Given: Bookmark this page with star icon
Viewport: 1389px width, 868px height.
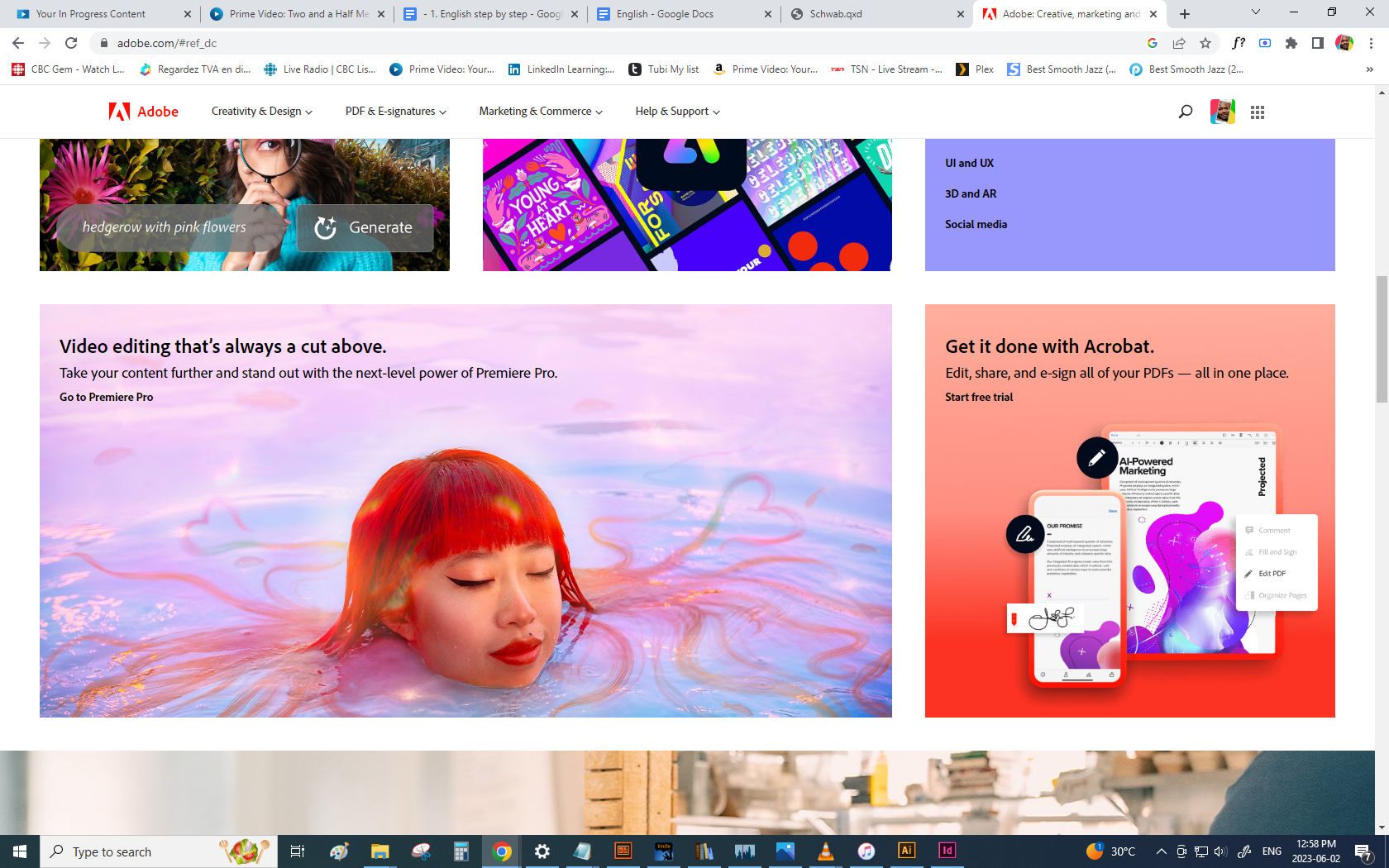Looking at the screenshot, I should pos(1205,43).
